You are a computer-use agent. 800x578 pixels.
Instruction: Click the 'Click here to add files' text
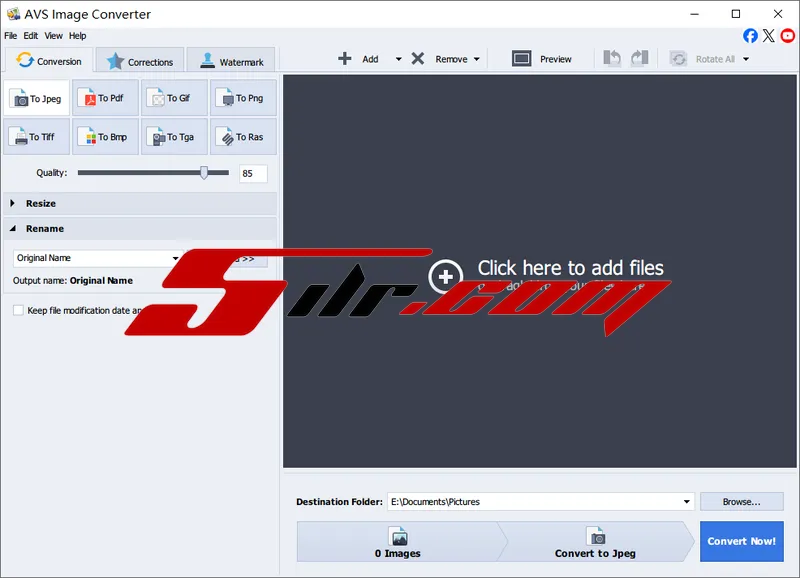click(570, 268)
